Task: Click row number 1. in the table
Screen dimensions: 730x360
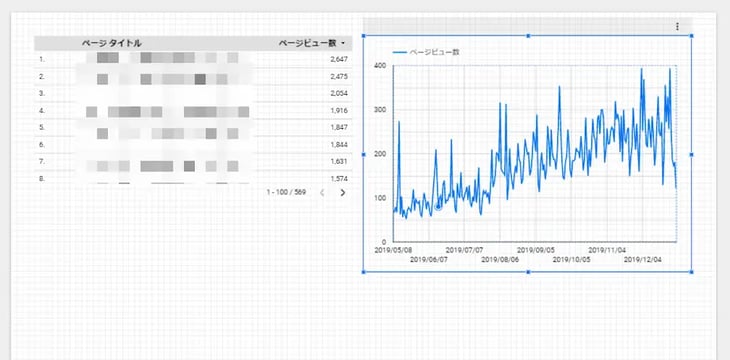Action: [42, 59]
